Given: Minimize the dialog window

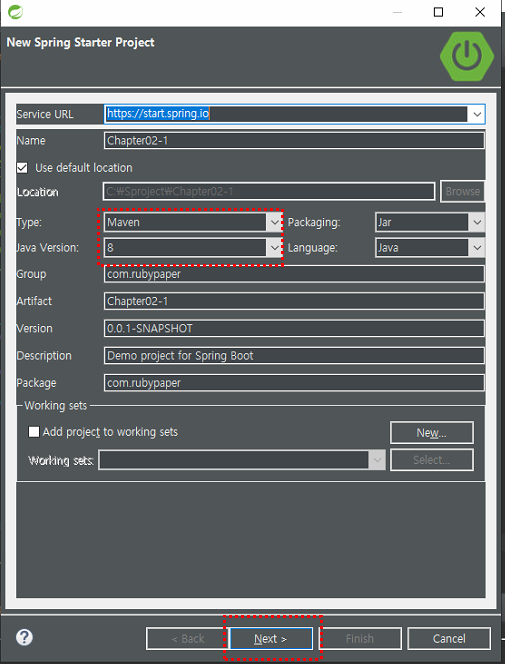Looking at the screenshot, I should 397,12.
